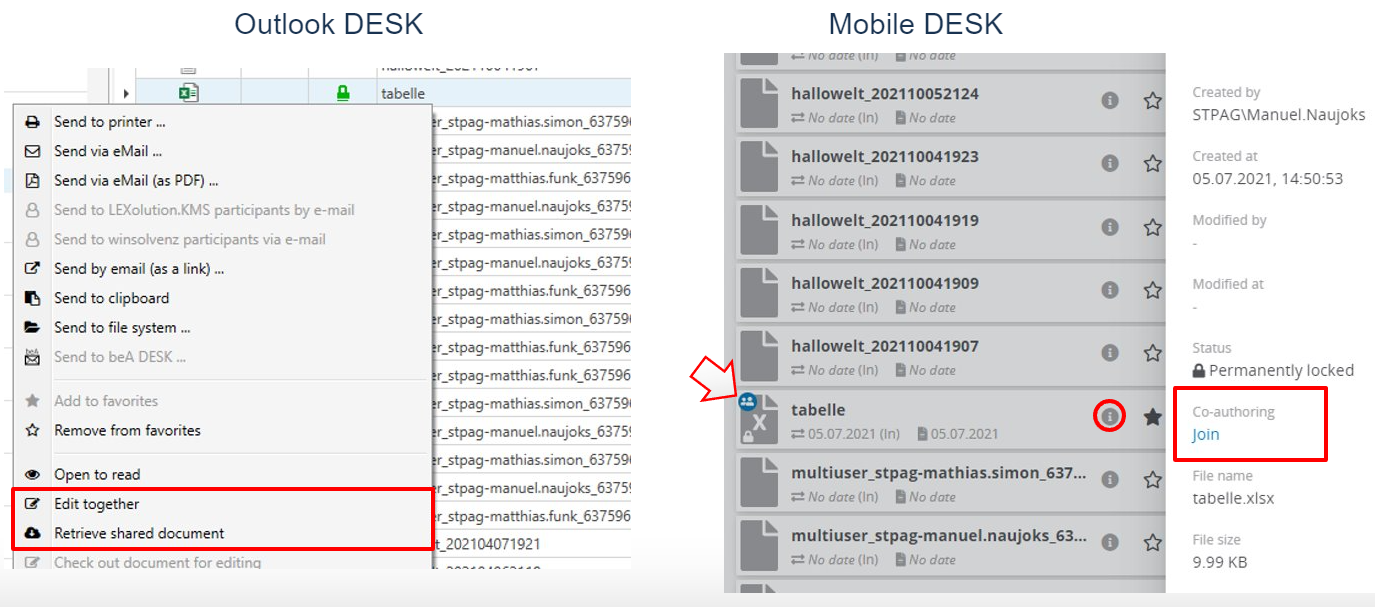Click '9.99 KB' file size value

[1219, 562]
